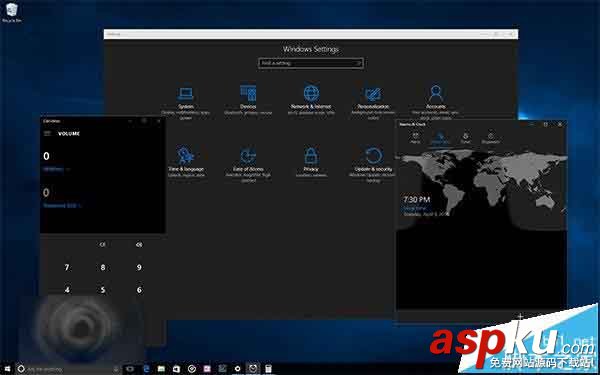Image resolution: width=600 pixels, height=375 pixels.
Task: Open Ease of Access settings icon
Action: tap(248, 156)
